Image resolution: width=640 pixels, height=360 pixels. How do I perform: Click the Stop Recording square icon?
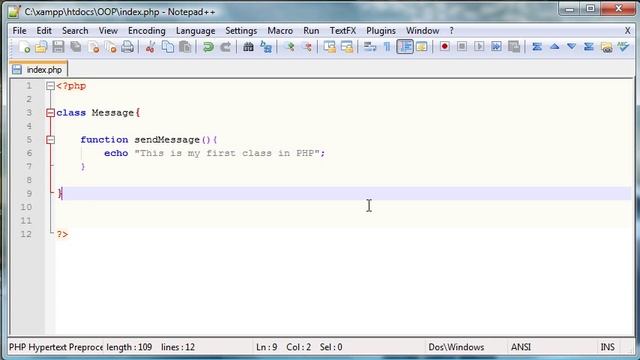coord(462,47)
